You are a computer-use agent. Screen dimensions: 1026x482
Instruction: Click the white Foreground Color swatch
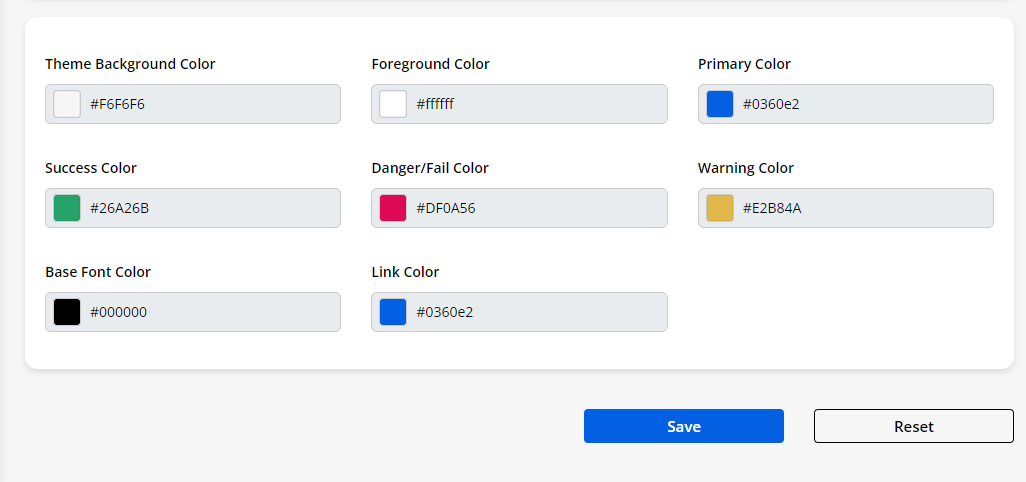pyautogui.click(x=393, y=104)
